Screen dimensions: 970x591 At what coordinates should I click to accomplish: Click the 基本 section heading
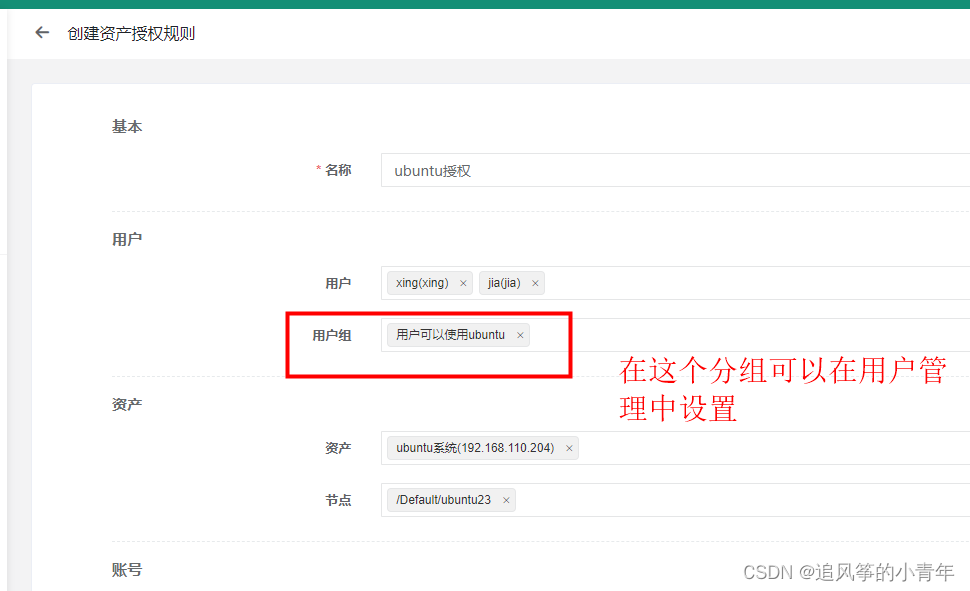[x=127, y=127]
